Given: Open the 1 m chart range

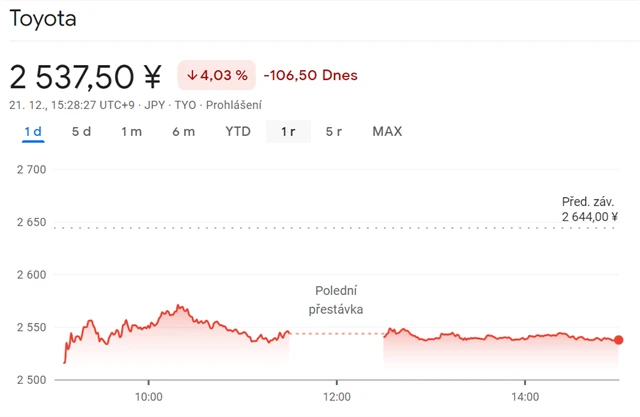Looking at the screenshot, I should (x=131, y=131).
